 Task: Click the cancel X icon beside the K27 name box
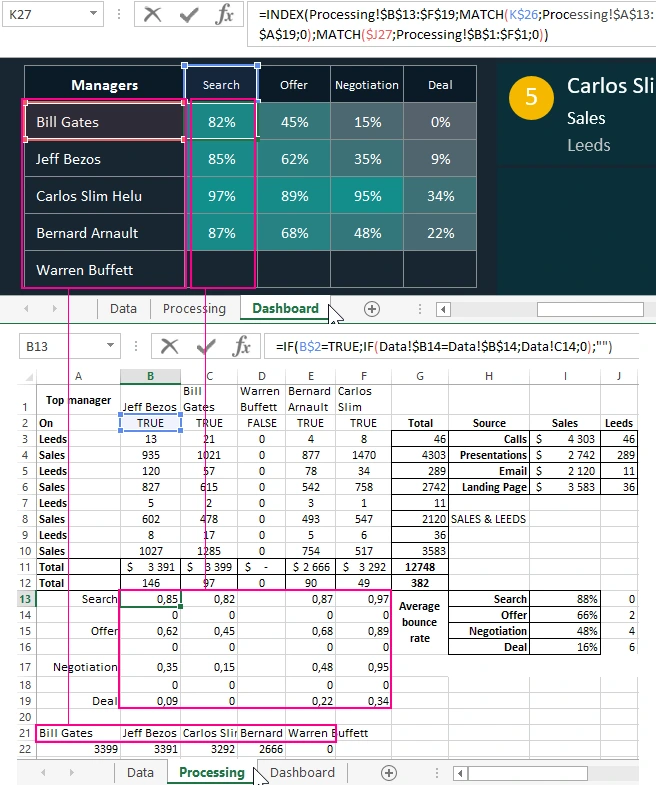coord(152,15)
